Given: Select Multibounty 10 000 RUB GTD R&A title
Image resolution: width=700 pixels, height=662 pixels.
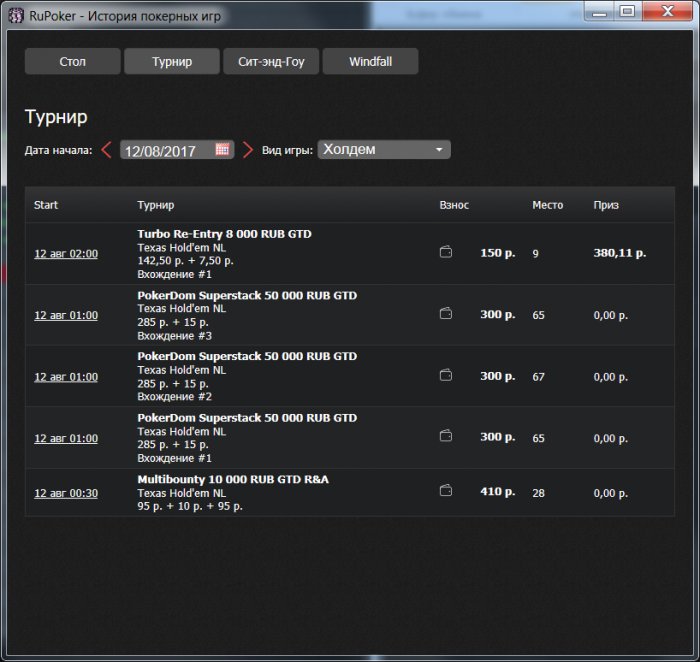Looking at the screenshot, I should click(x=233, y=479).
